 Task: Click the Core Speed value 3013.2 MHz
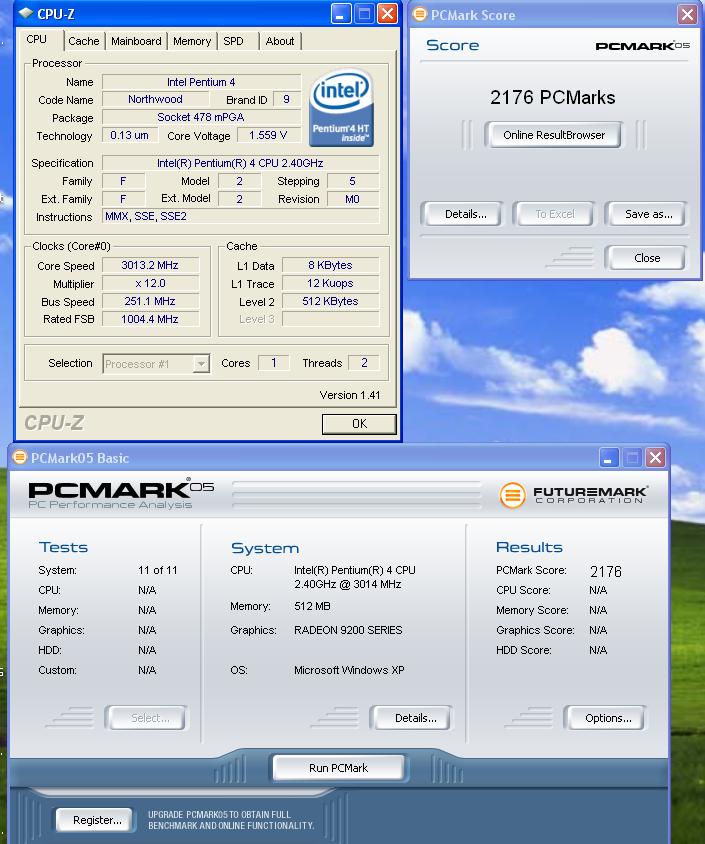pos(150,265)
